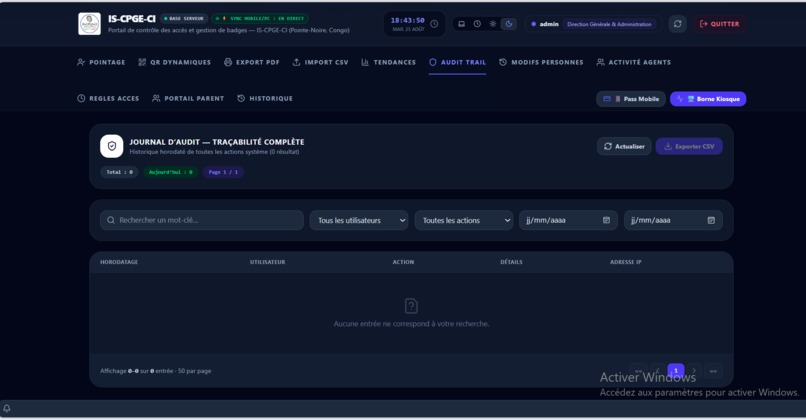Open the Tendances tab
This screenshot has width=806, height=420.
(389, 62)
